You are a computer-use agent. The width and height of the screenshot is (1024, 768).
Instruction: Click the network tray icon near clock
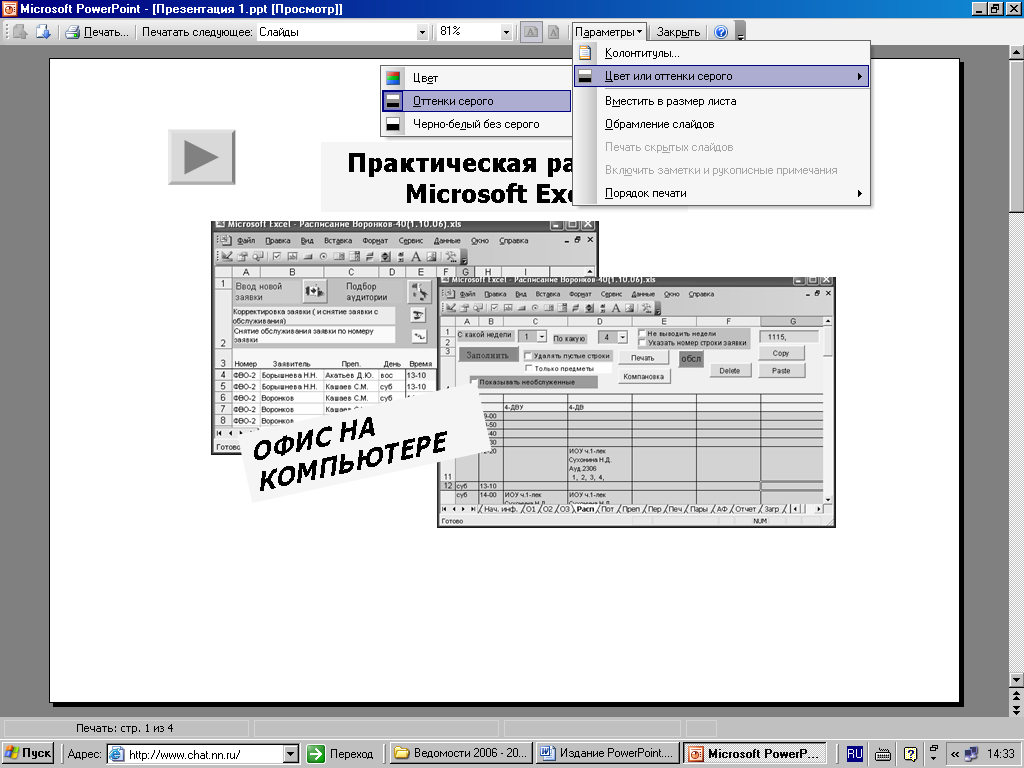tap(971, 754)
